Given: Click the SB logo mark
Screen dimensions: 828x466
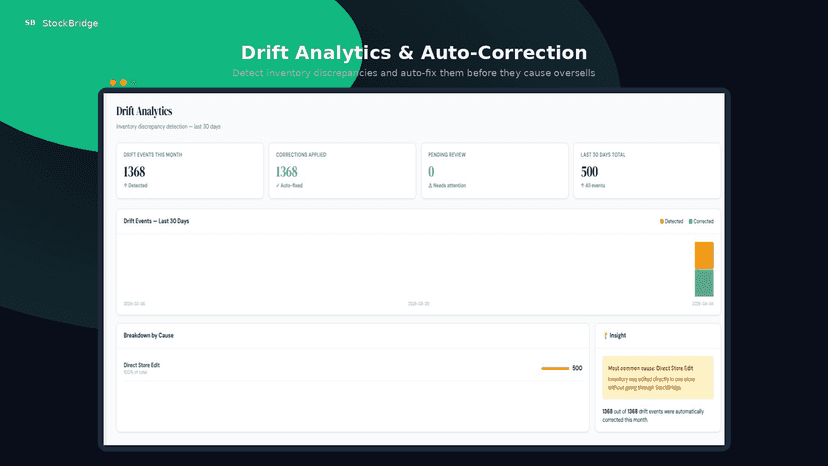Looking at the screenshot, I should (30, 23).
